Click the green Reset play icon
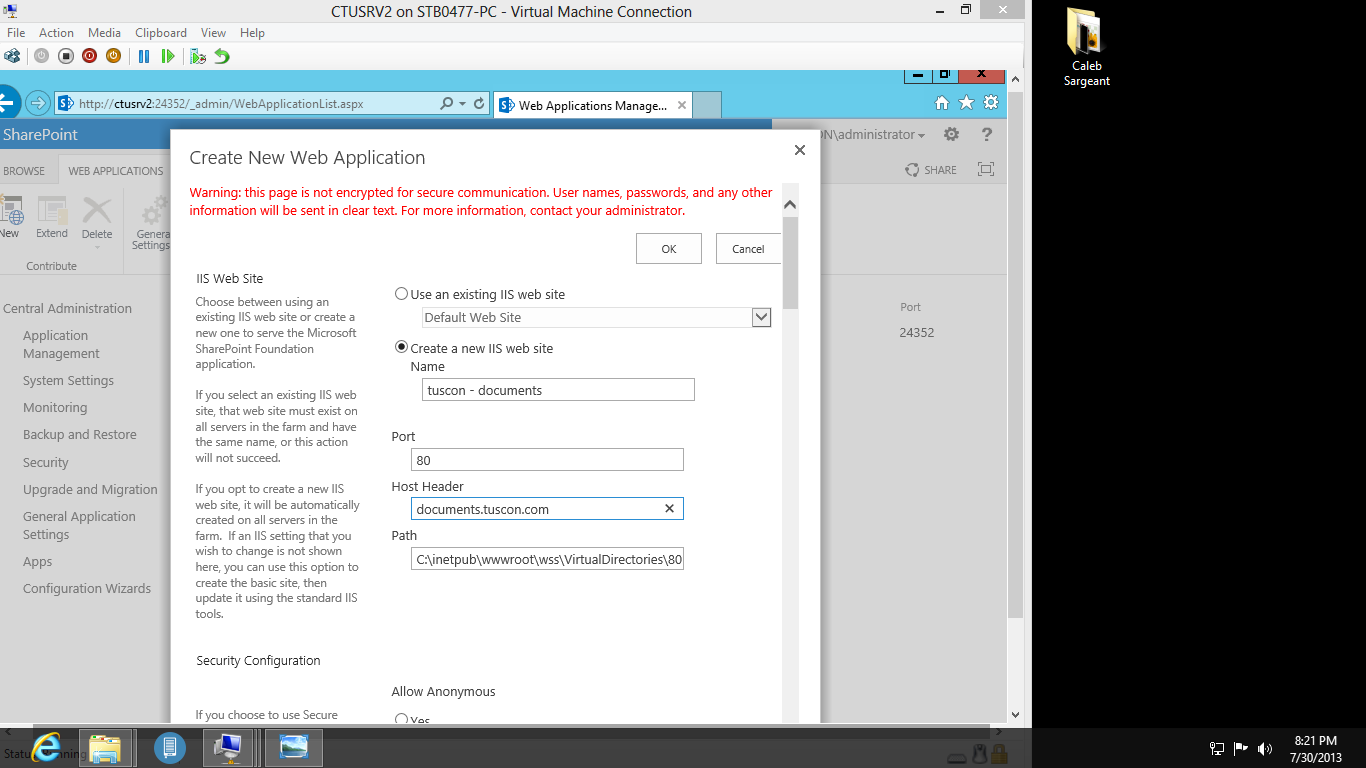This screenshot has width=1366, height=768. pyautogui.click(x=168, y=56)
